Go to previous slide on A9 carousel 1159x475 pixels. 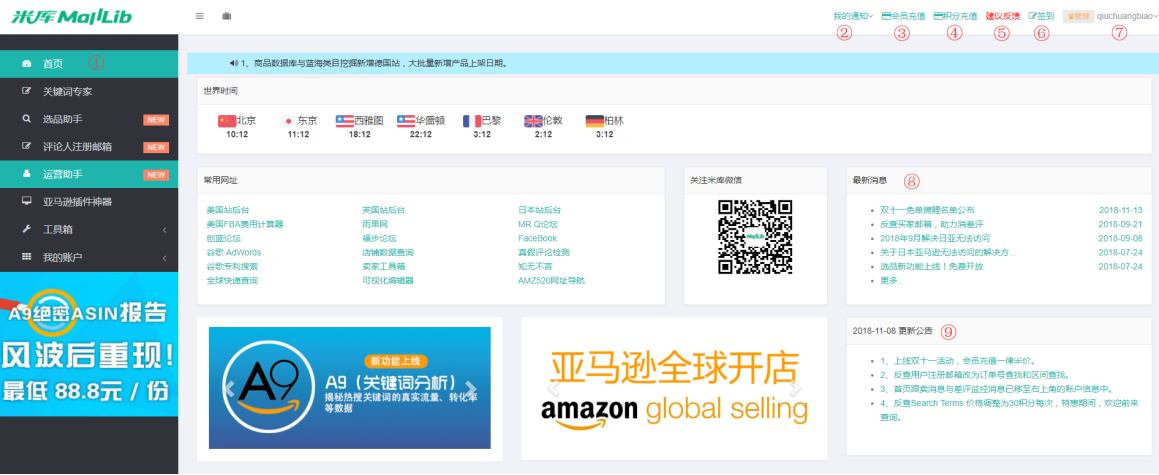[x=229, y=388]
